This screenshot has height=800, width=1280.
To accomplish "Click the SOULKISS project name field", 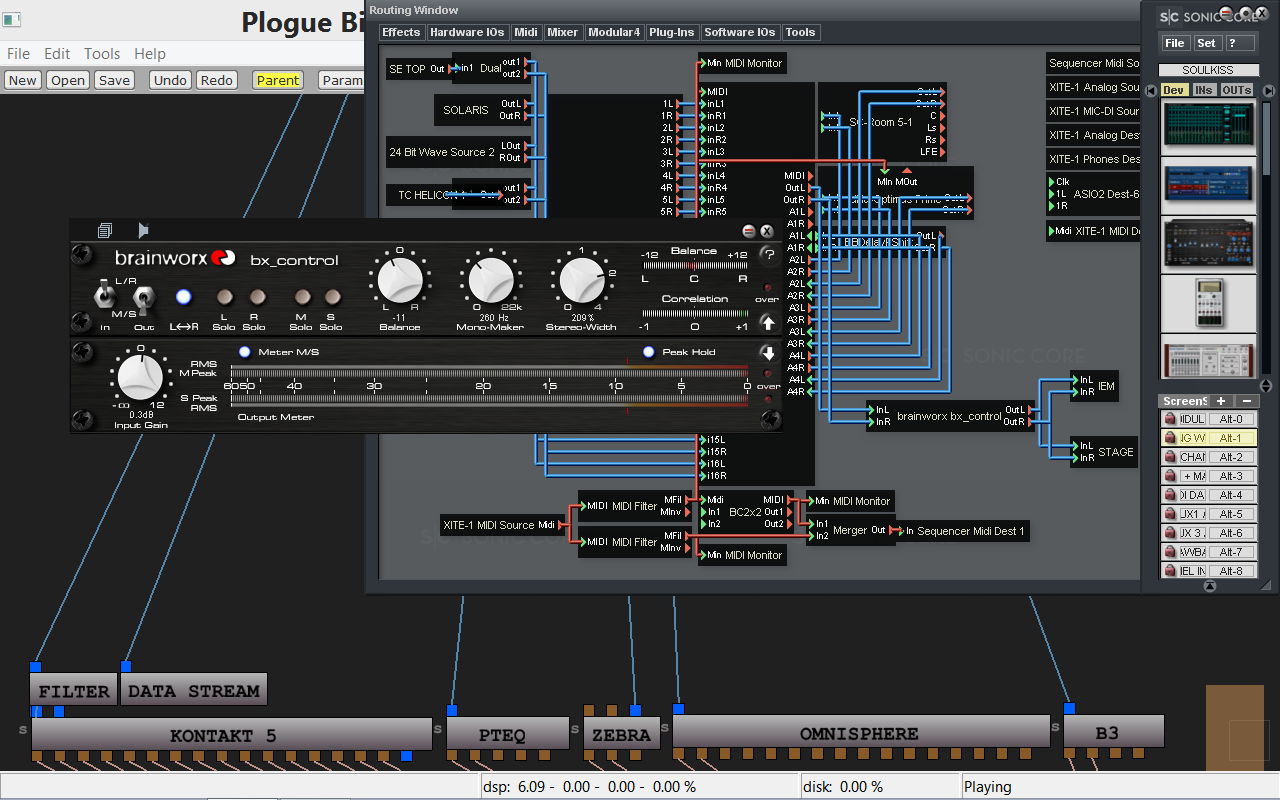I will [1208, 70].
